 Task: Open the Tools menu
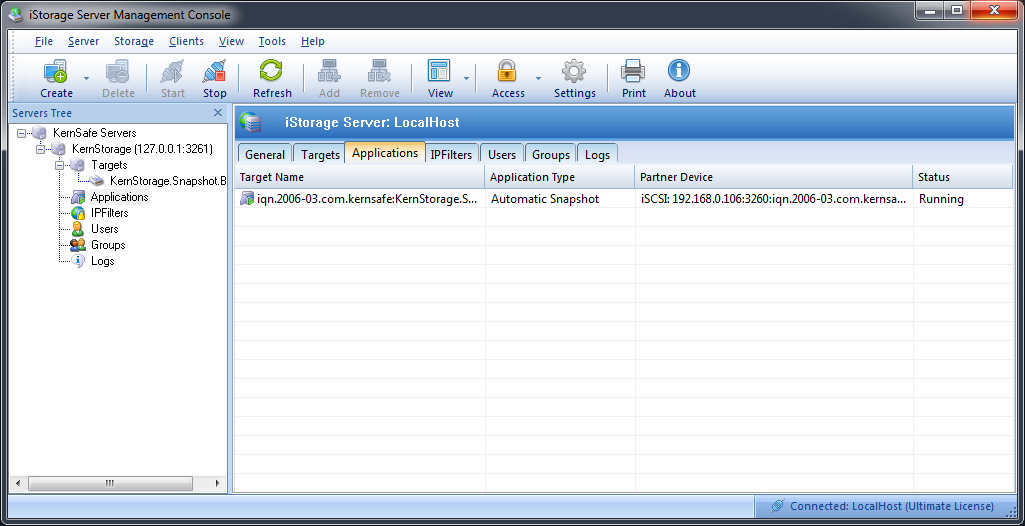coord(272,41)
